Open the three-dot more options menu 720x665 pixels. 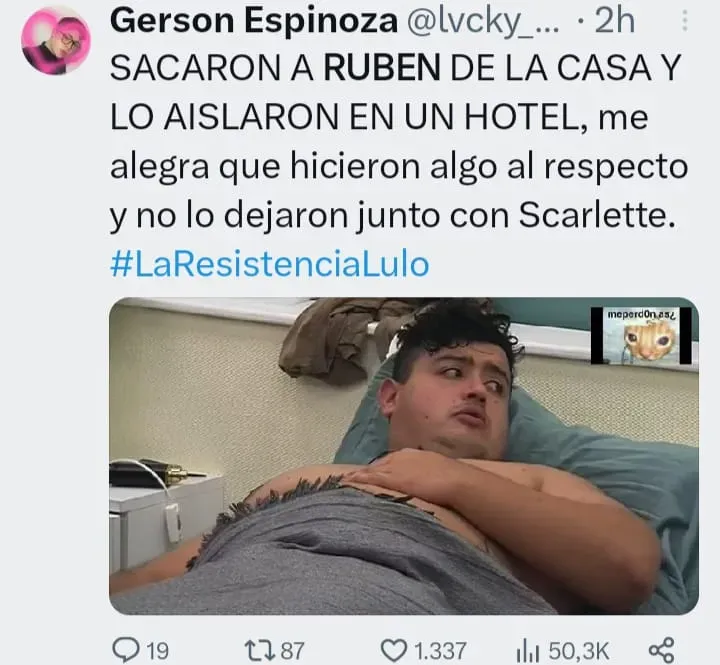685,21
